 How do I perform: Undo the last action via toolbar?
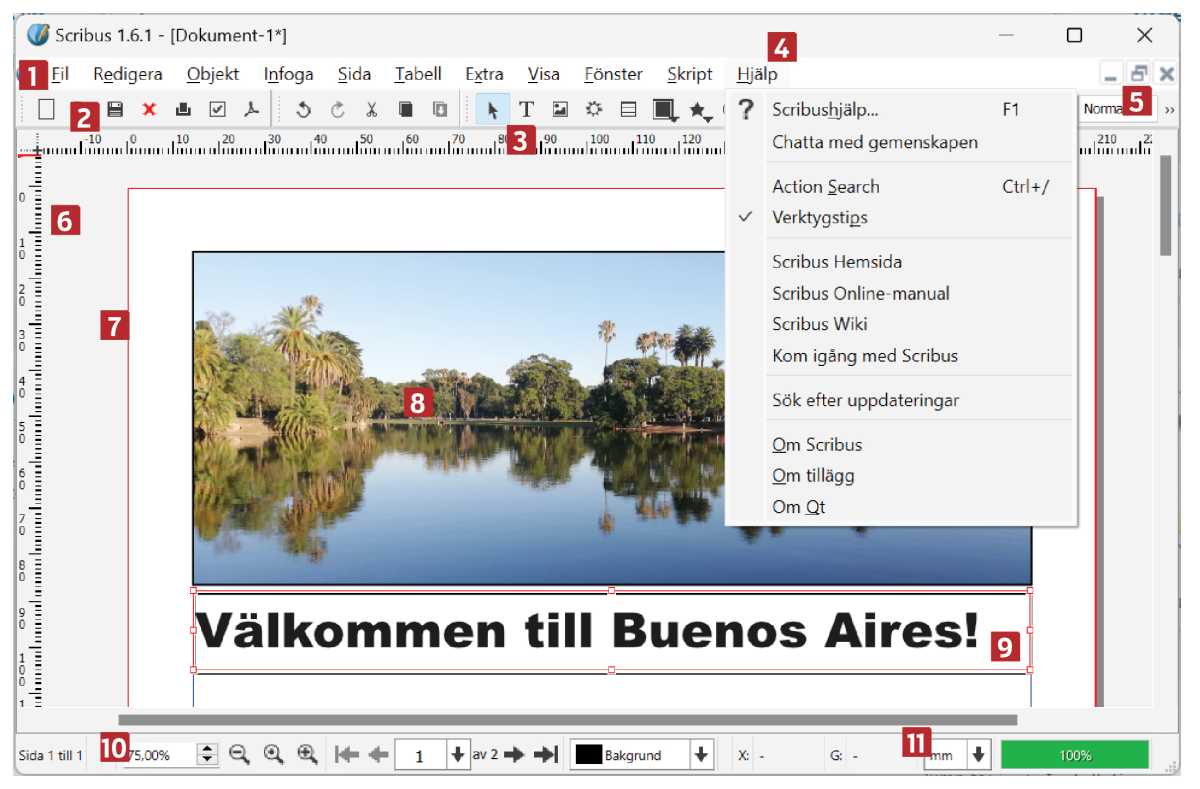click(x=304, y=109)
